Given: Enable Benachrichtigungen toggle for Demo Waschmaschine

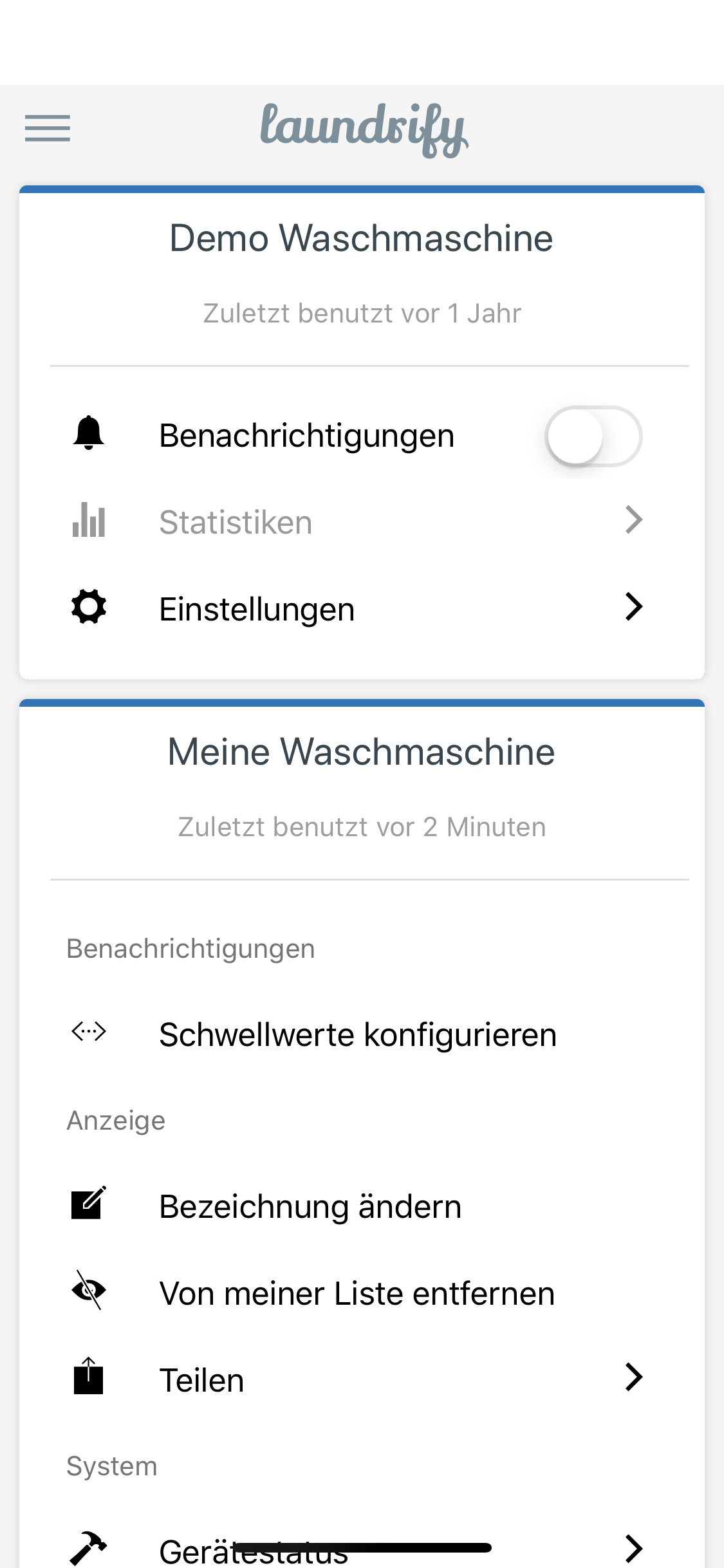Looking at the screenshot, I should point(593,436).
